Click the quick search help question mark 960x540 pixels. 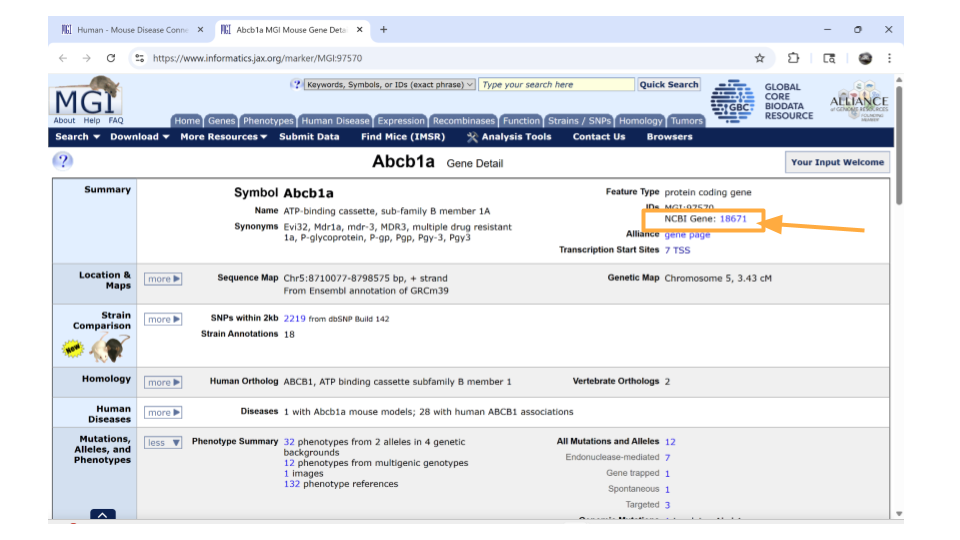[297, 84]
